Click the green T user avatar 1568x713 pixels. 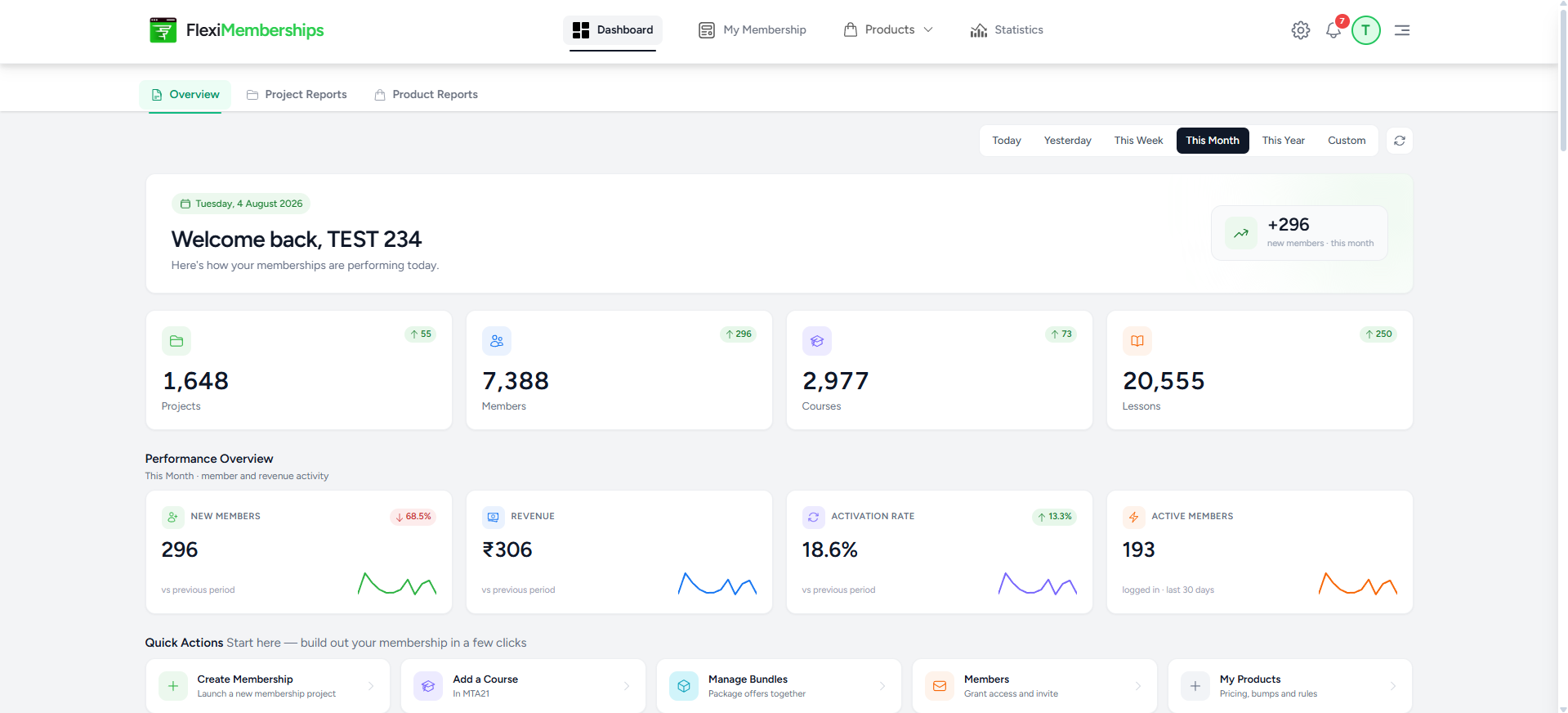[x=1365, y=30]
